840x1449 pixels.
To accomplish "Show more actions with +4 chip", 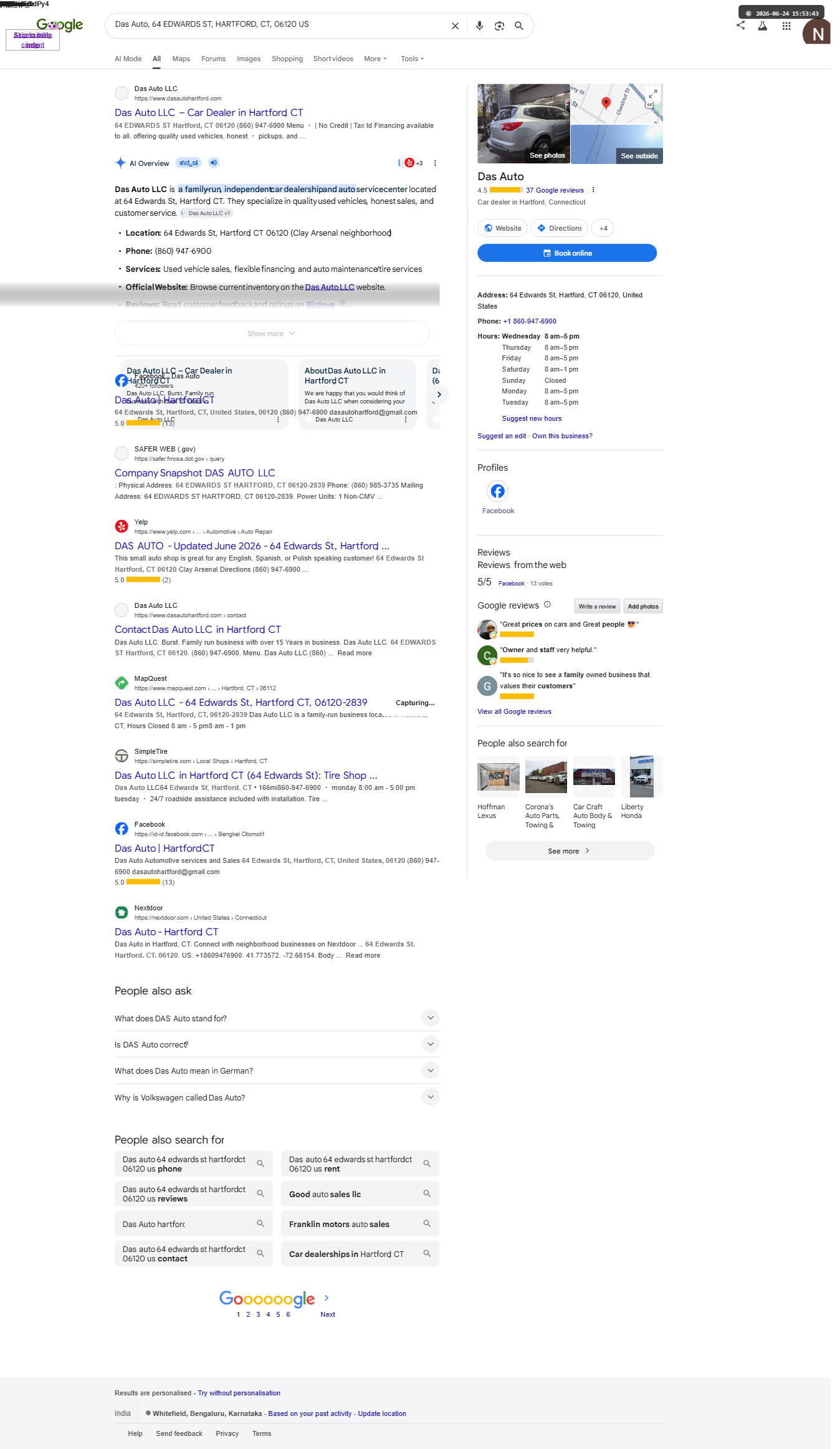I will point(603,228).
